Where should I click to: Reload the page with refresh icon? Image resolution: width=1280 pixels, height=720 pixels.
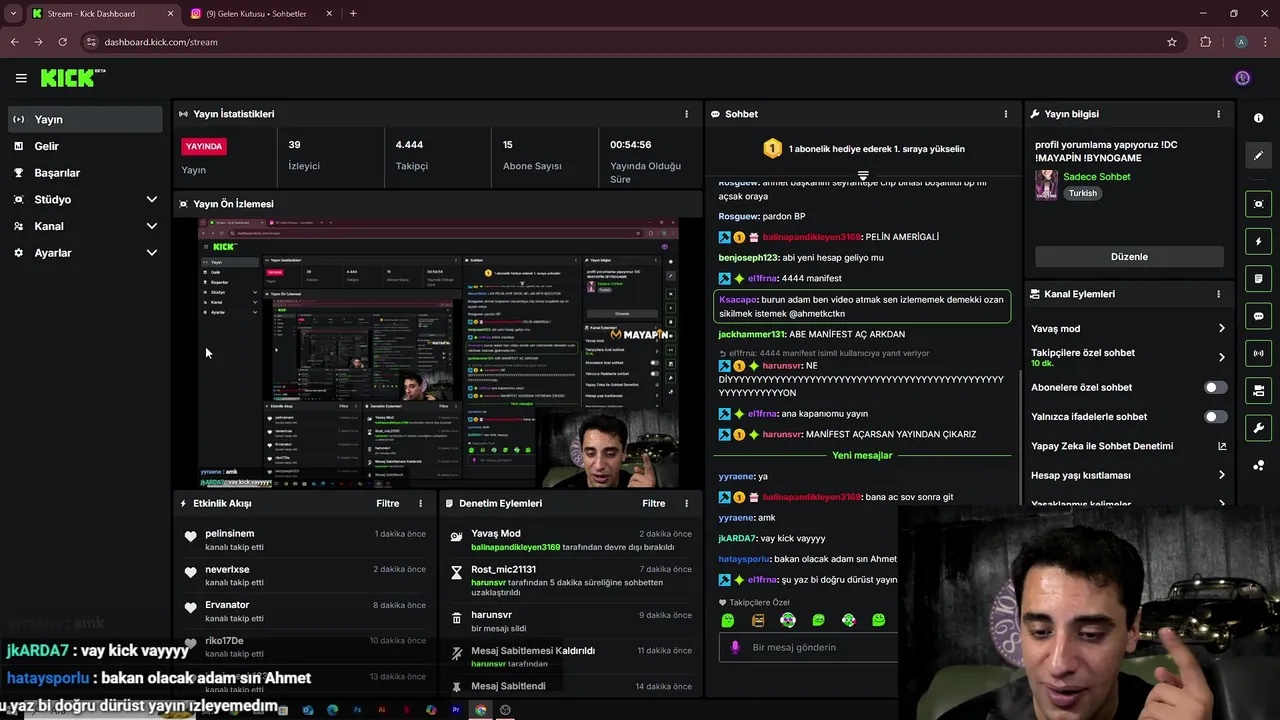click(x=62, y=42)
